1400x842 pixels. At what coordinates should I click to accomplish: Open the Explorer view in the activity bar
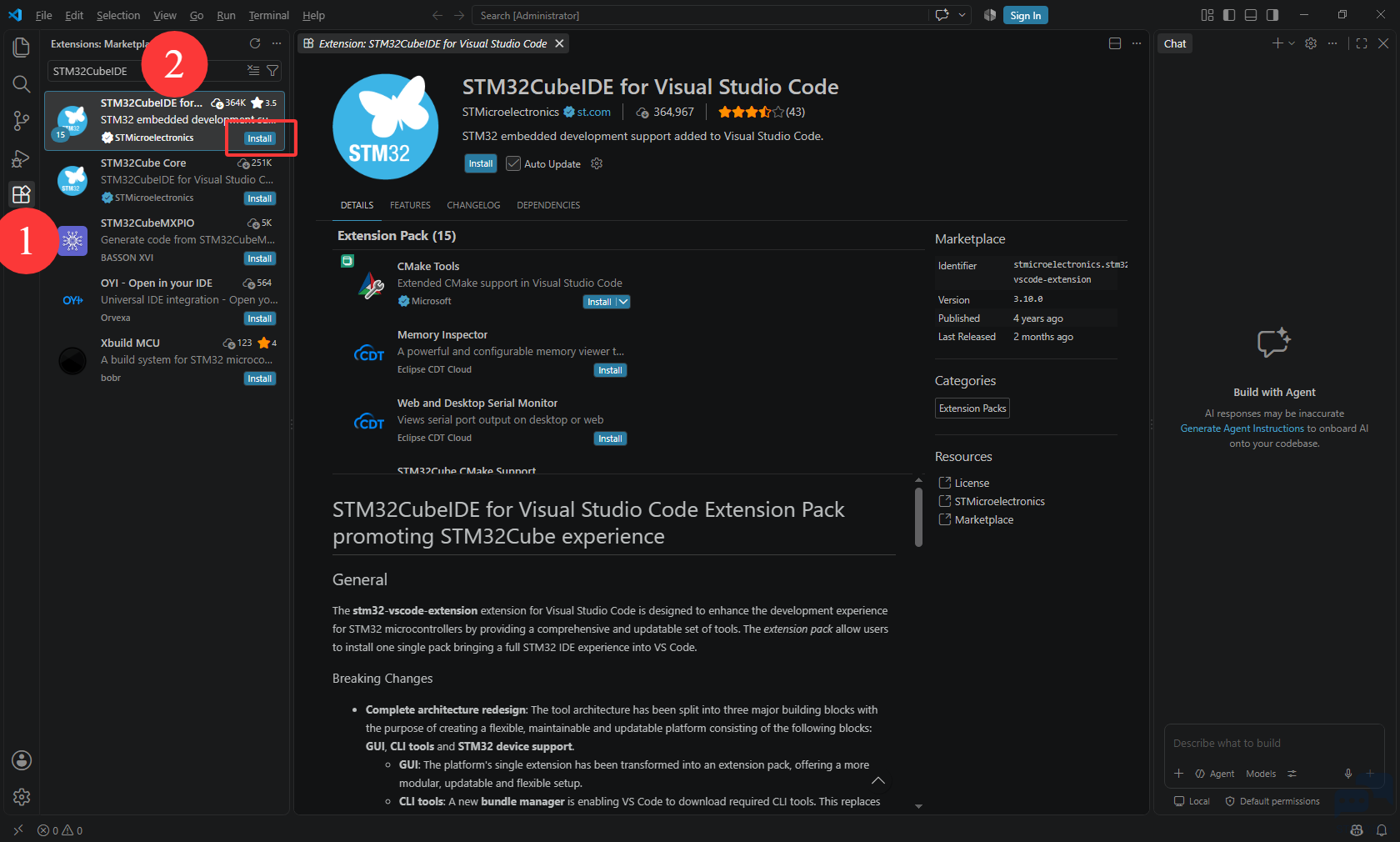(x=22, y=48)
